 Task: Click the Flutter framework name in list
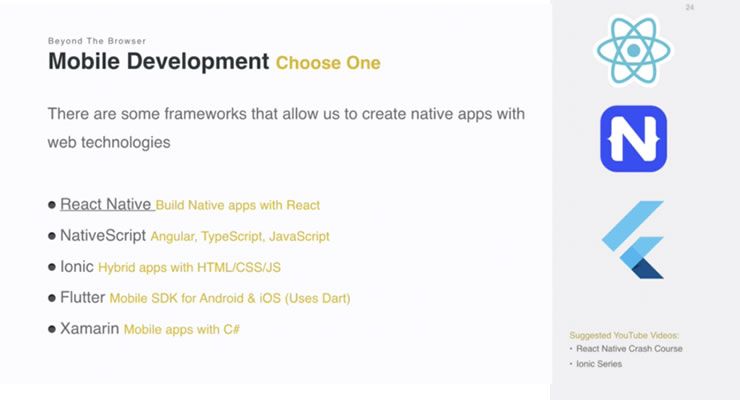point(82,297)
